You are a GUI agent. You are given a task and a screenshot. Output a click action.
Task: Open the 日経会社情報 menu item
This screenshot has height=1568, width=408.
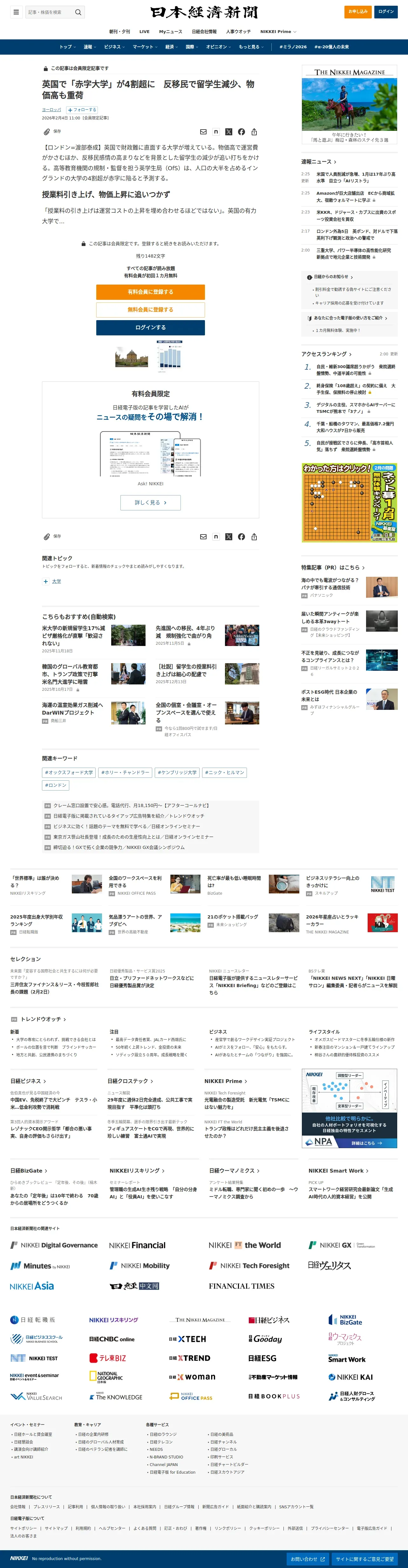click(204, 32)
